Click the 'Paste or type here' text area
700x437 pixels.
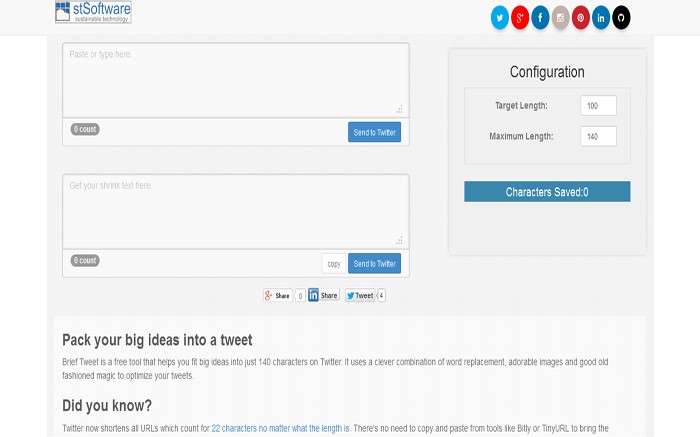235,80
